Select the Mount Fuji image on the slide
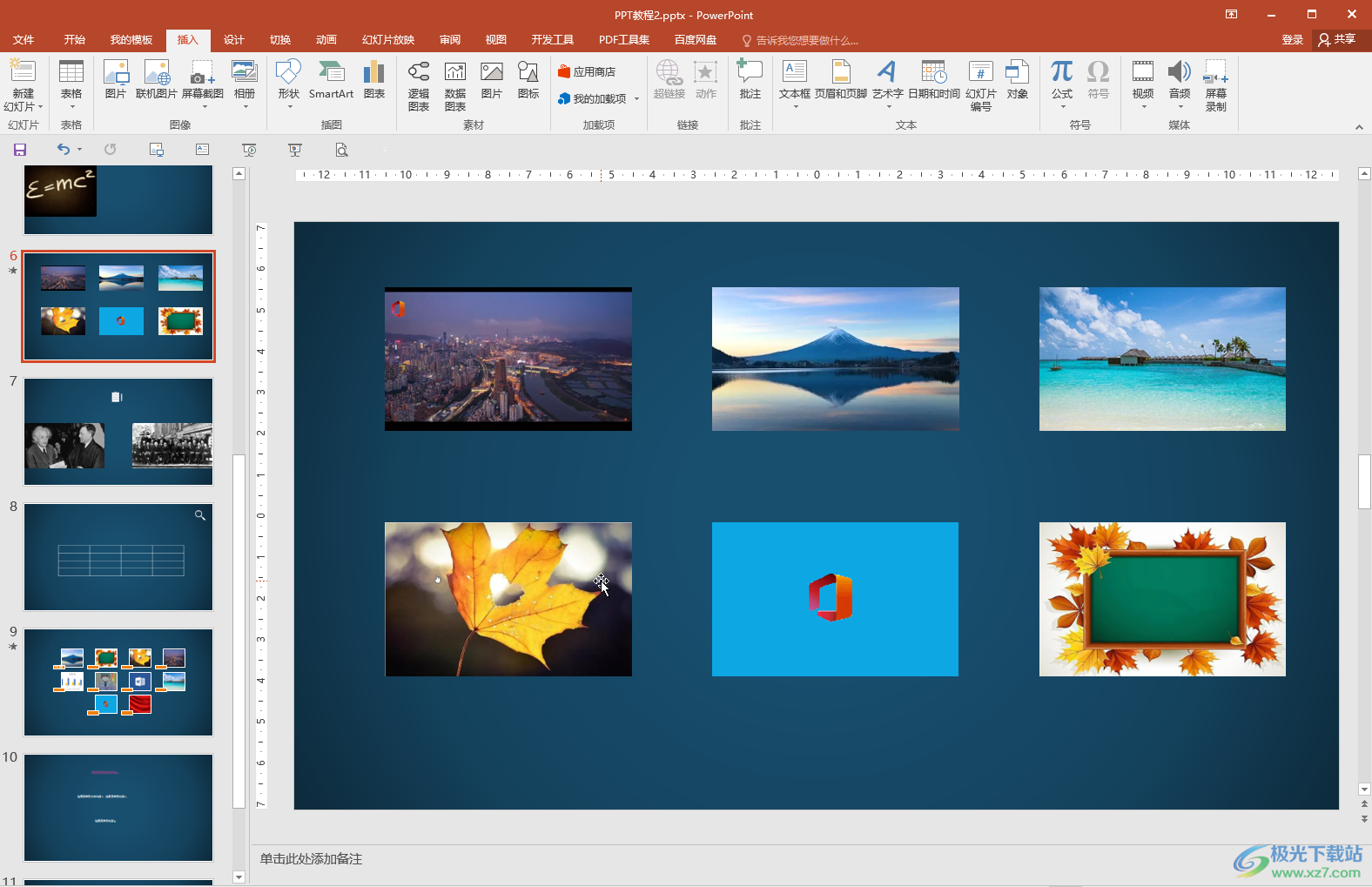Screen dimensions: 1372x887 click(836, 359)
